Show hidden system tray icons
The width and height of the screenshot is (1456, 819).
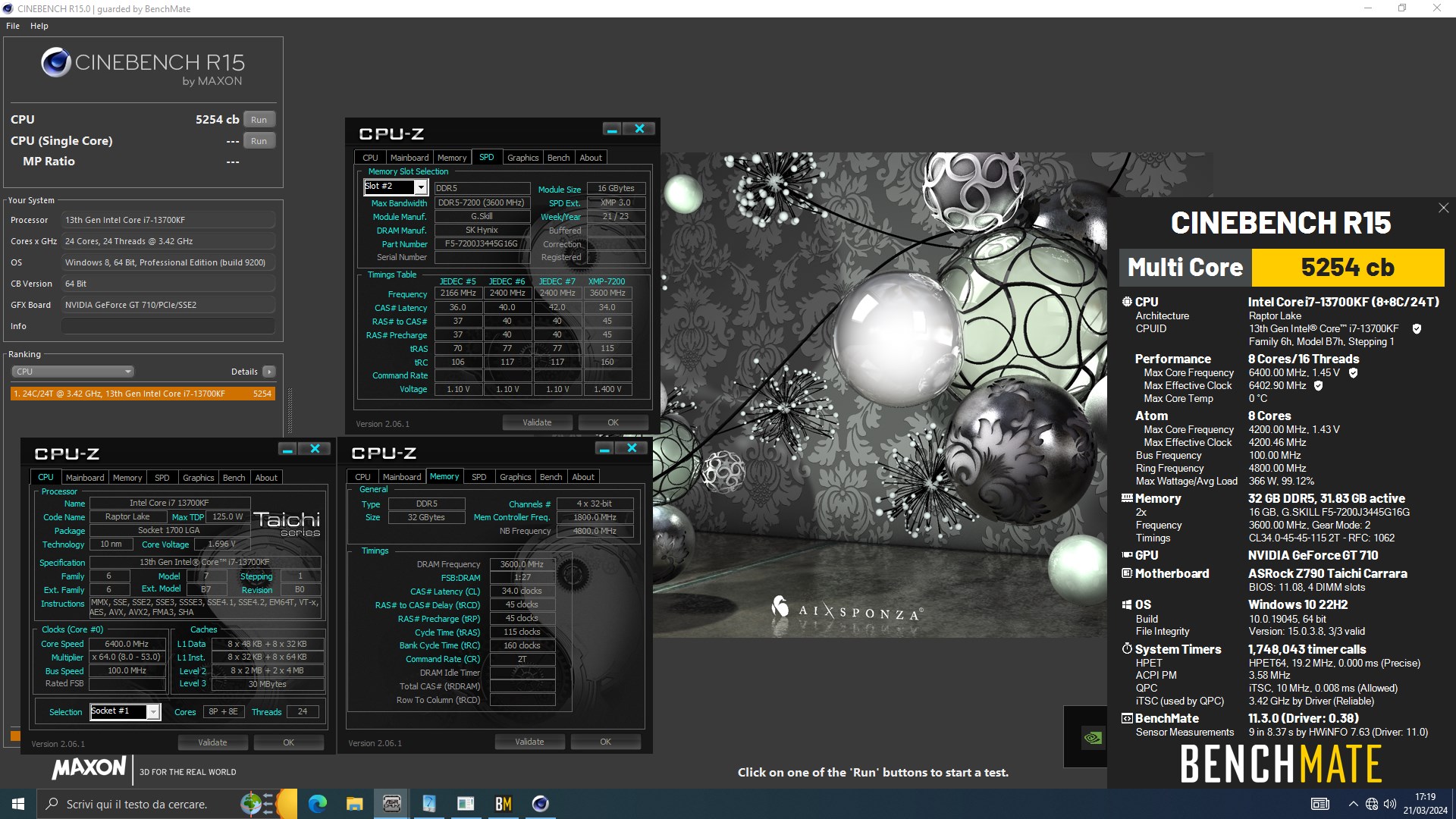click(1353, 804)
